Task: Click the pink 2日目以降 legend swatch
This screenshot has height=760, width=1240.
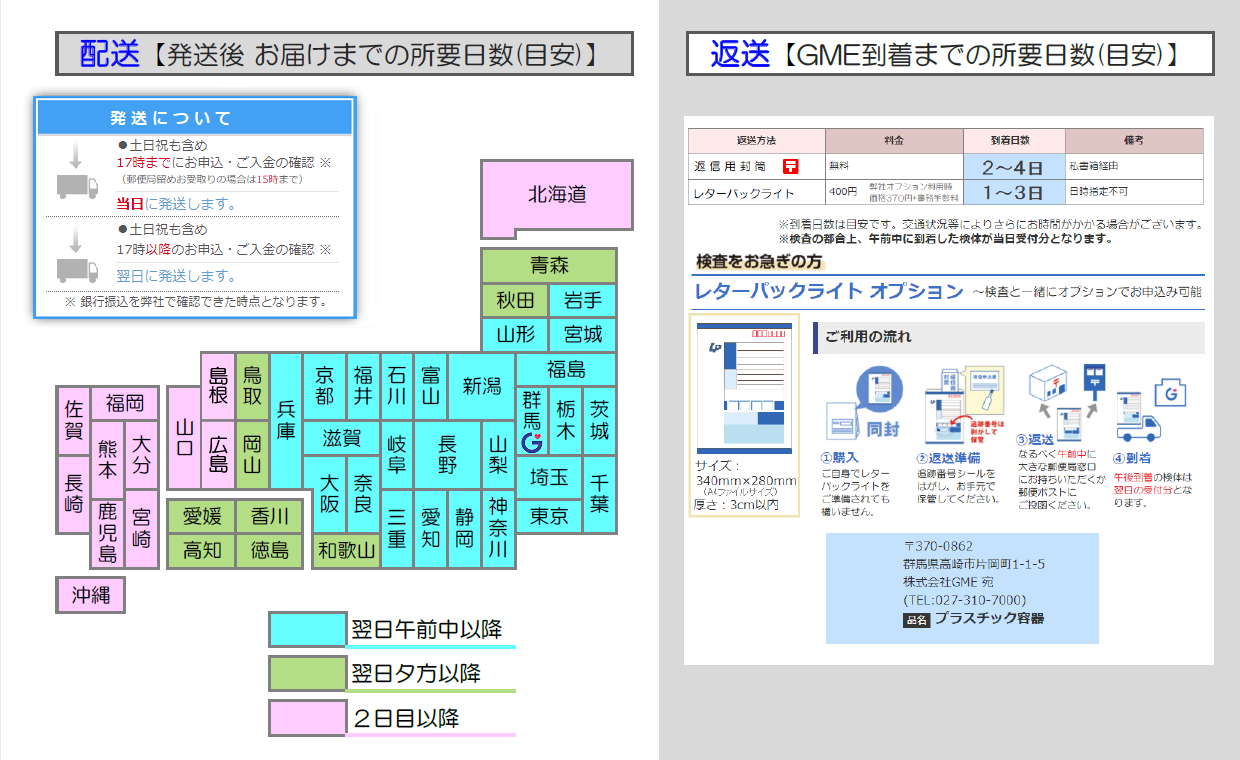Action: pos(307,717)
